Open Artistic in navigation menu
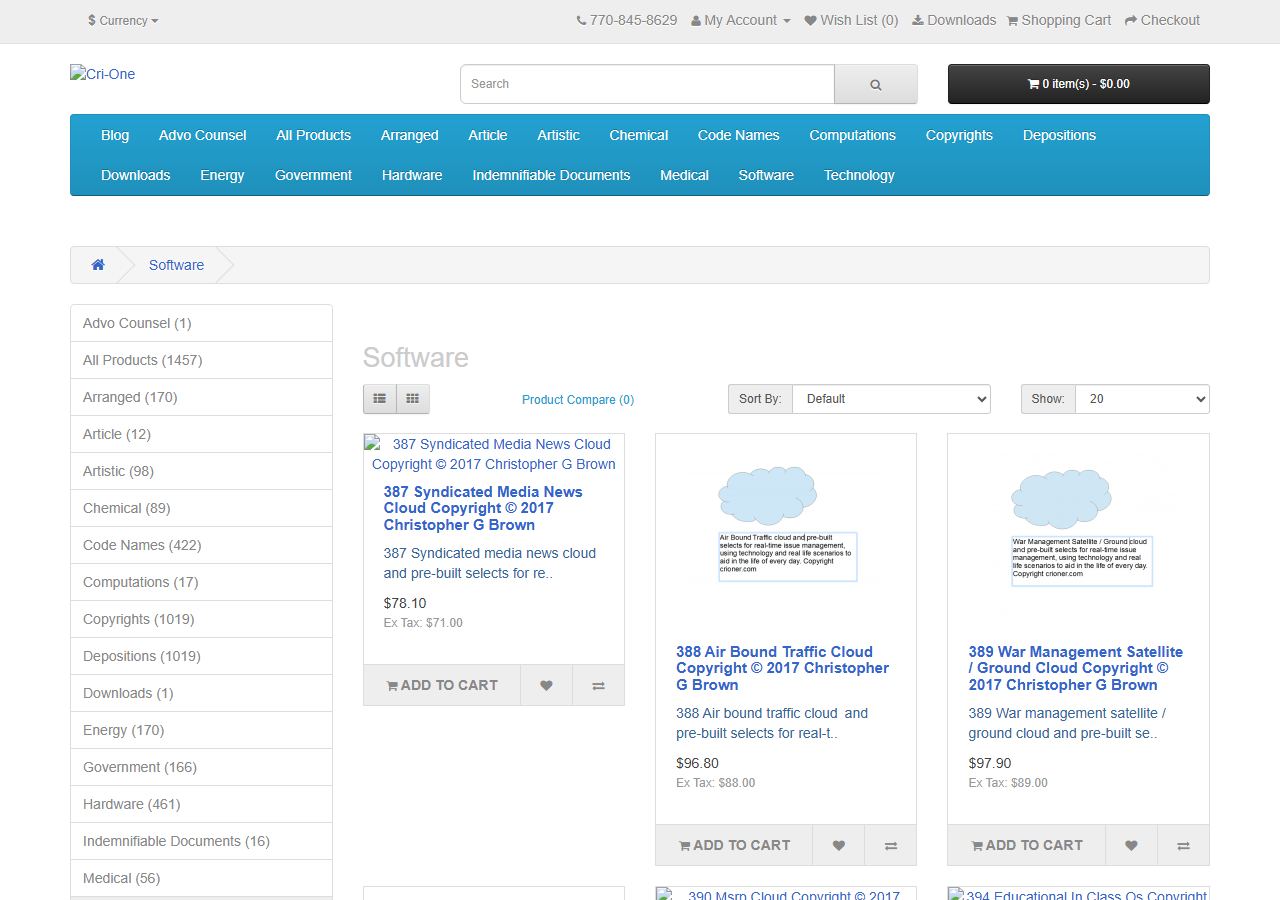The height and width of the screenshot is (900, 1280). (x=558, y=135)
